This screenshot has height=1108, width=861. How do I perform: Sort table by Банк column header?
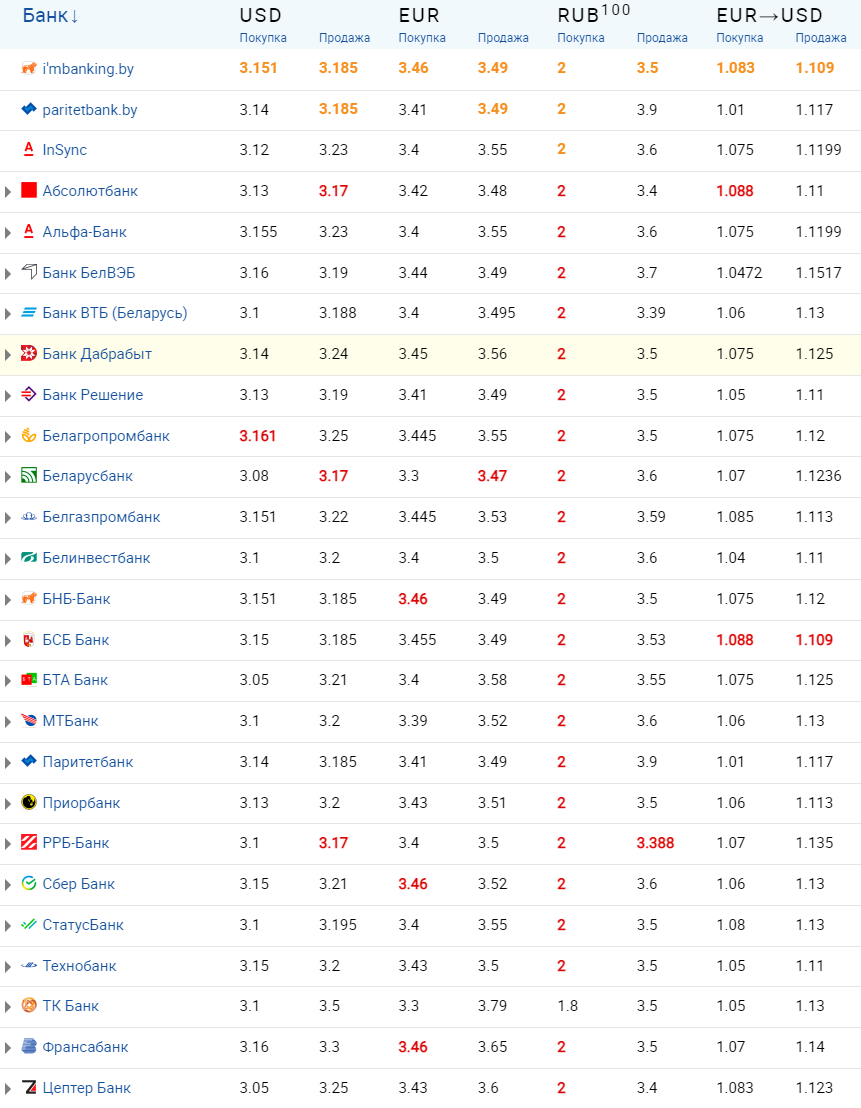pyautogui.click(x=50, y=16)
